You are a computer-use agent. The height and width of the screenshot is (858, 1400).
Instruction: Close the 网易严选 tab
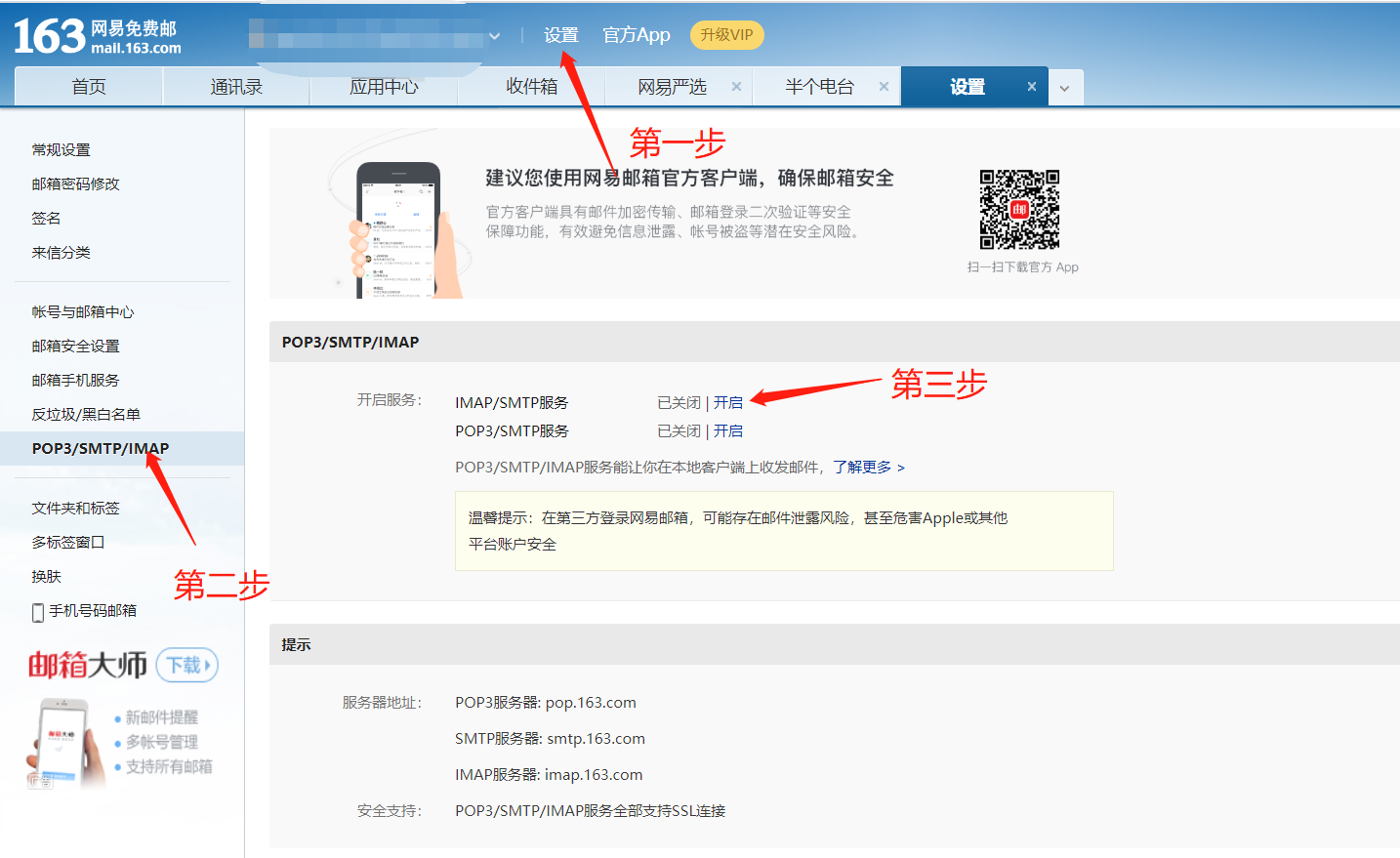737,86
